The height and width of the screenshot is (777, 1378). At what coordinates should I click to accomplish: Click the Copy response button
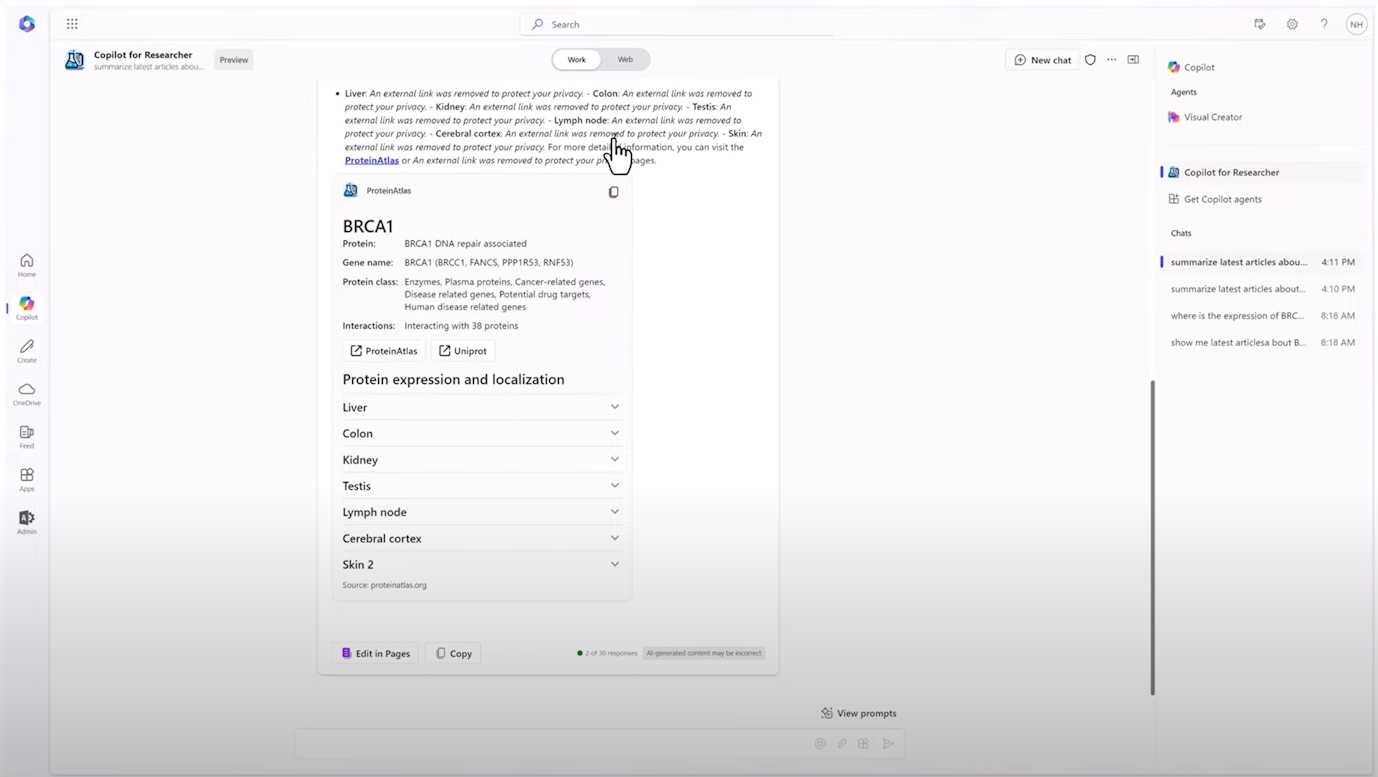(x=453, y=653)
